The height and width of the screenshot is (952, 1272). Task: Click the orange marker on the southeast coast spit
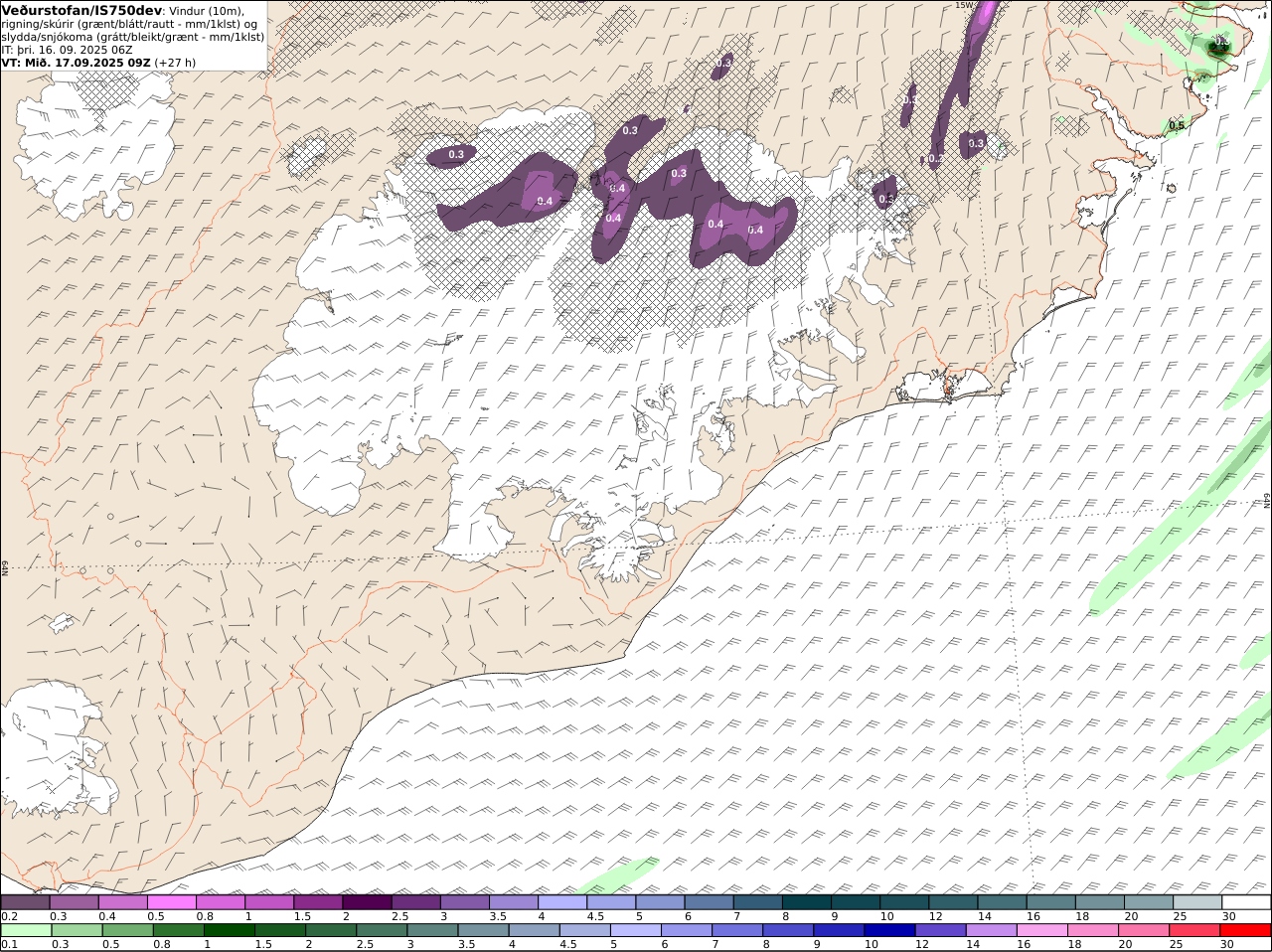(948, 392)
